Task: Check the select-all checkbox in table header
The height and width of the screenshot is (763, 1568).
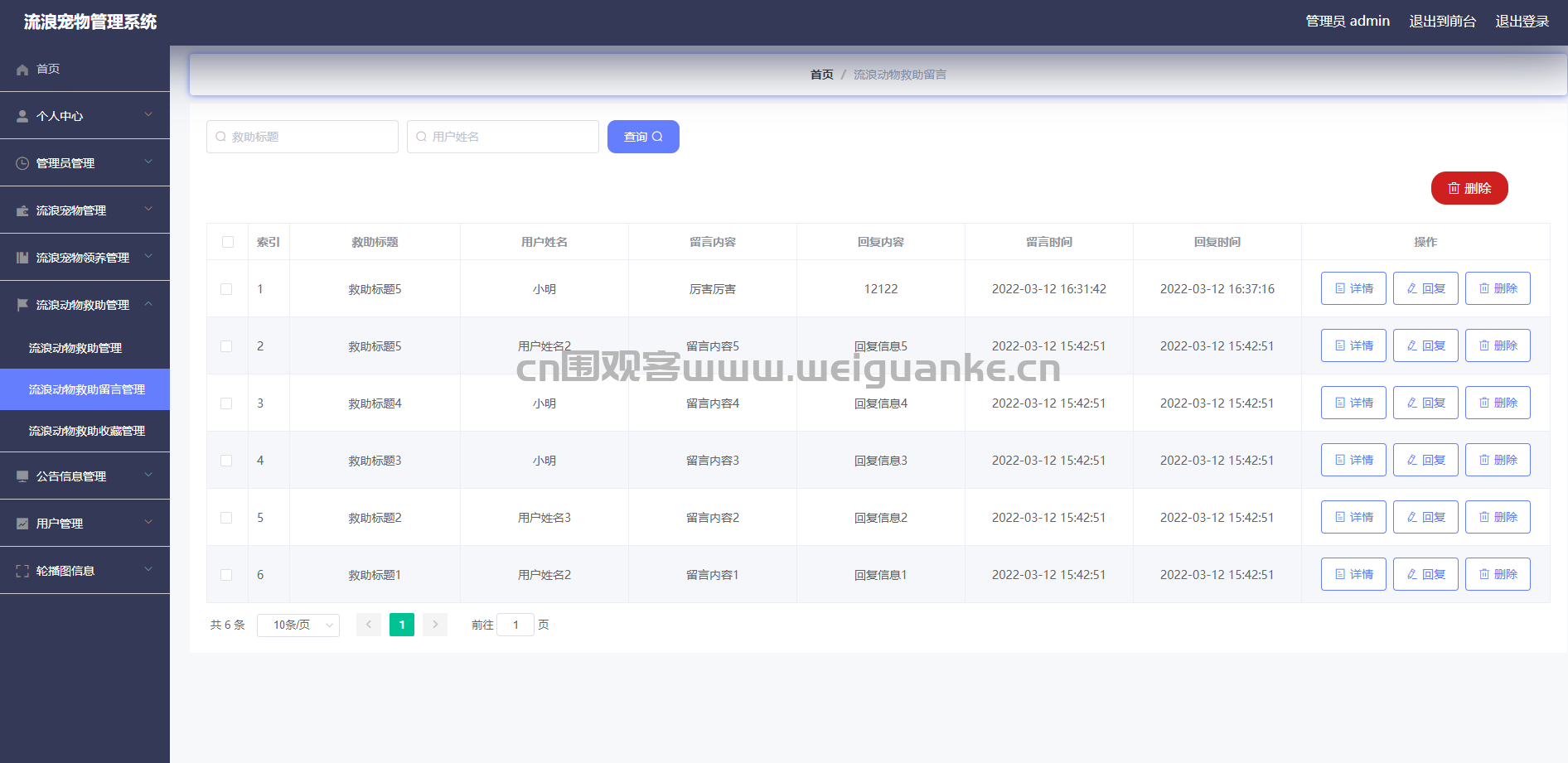Action: [x=228, y=242]
